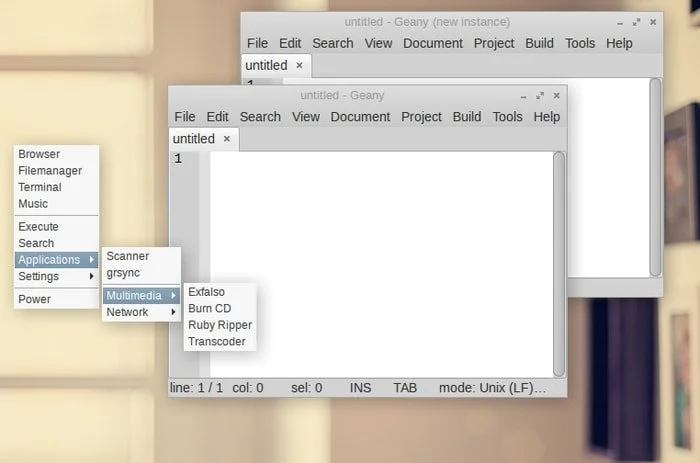Image resolution: width=700 pixels, height=463 pixels.
Task: Click 'col: 0' in status bar
Action: click(x=248, y=388)
